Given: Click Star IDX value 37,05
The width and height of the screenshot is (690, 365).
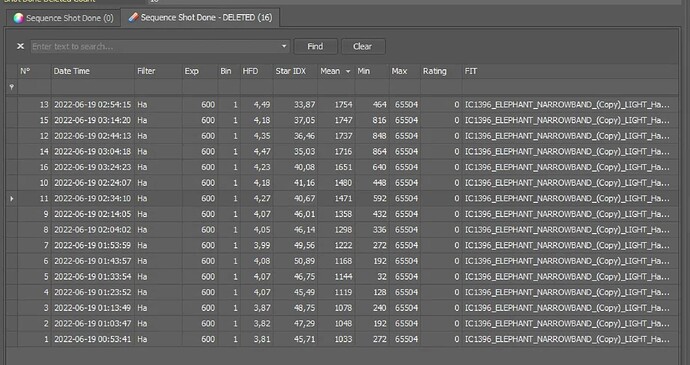Looking at the screenshot, I should pyautogui.click(x=305, y=120).
